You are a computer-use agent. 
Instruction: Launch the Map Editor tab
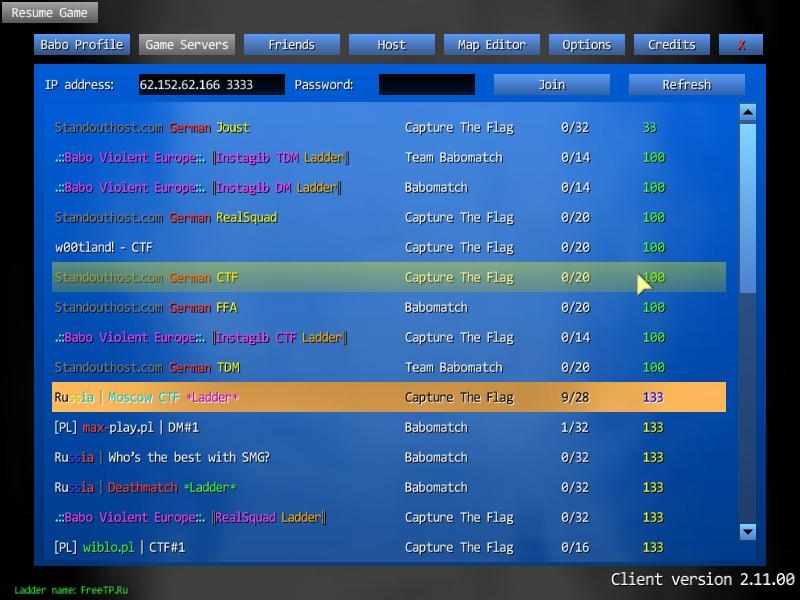(x=491, y=45)
